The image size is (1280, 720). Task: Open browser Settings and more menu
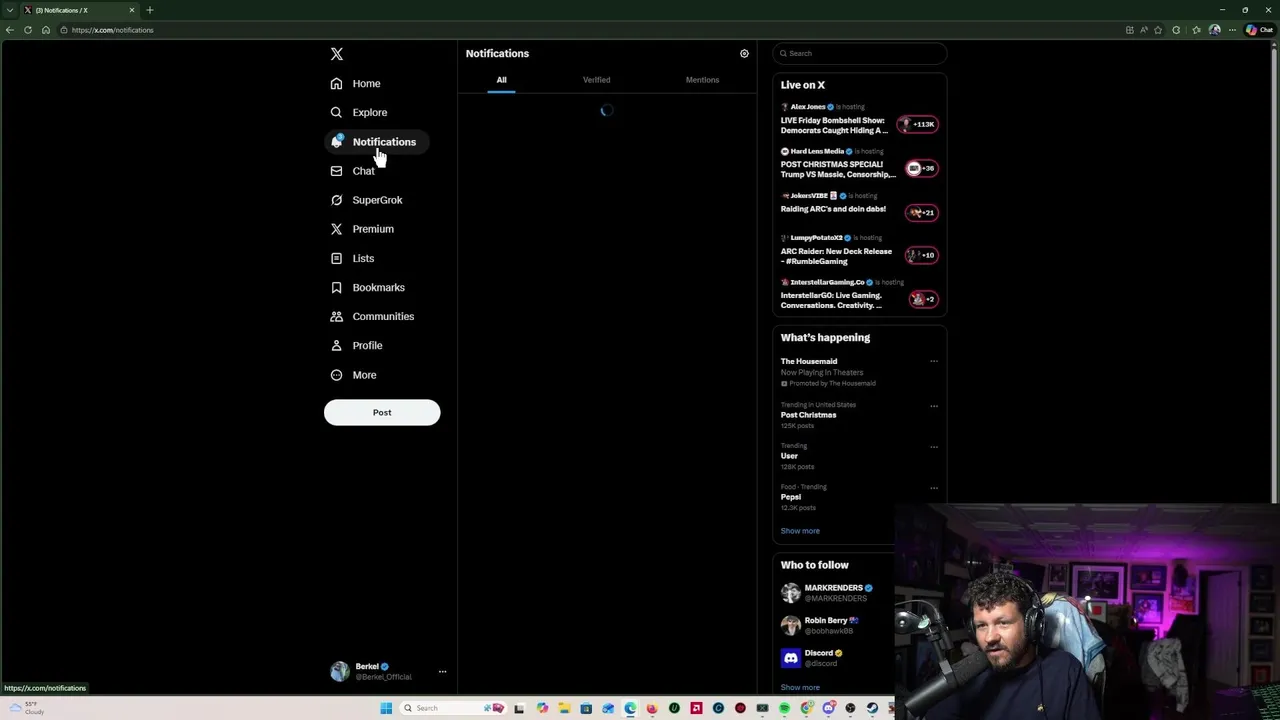1233,30
